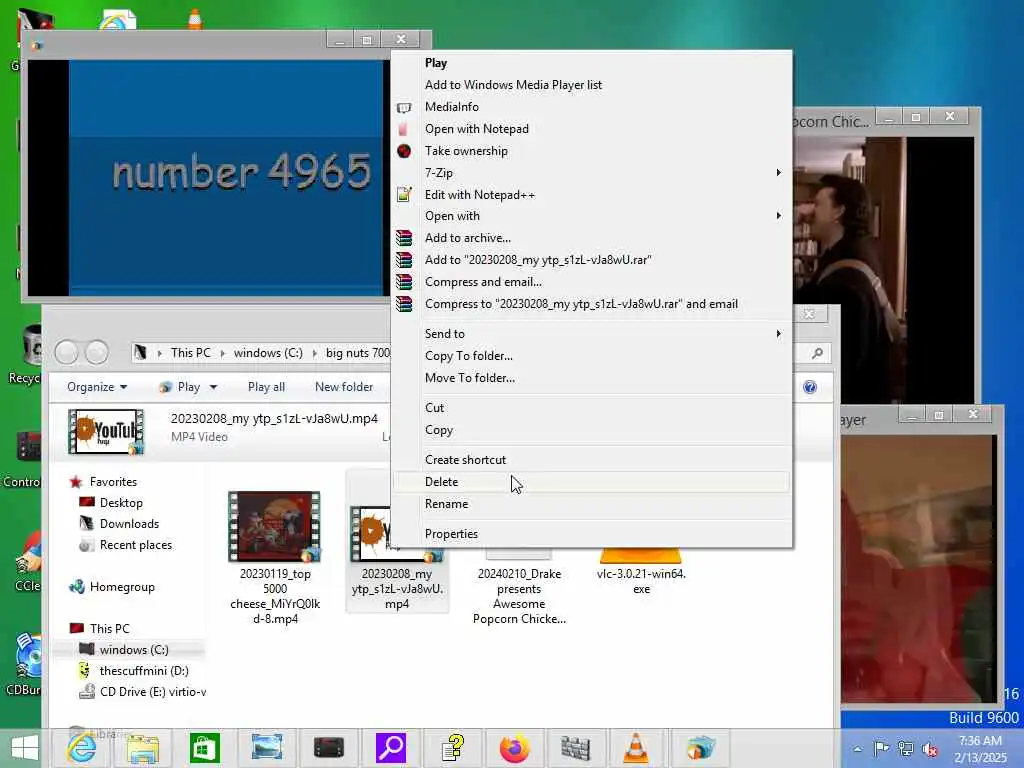Image resolution: width=1024 pixels, height=768 pixels.
Task: Expand the Open with submenu arrow
Action: pyautogui.click(x=778, y=216)
